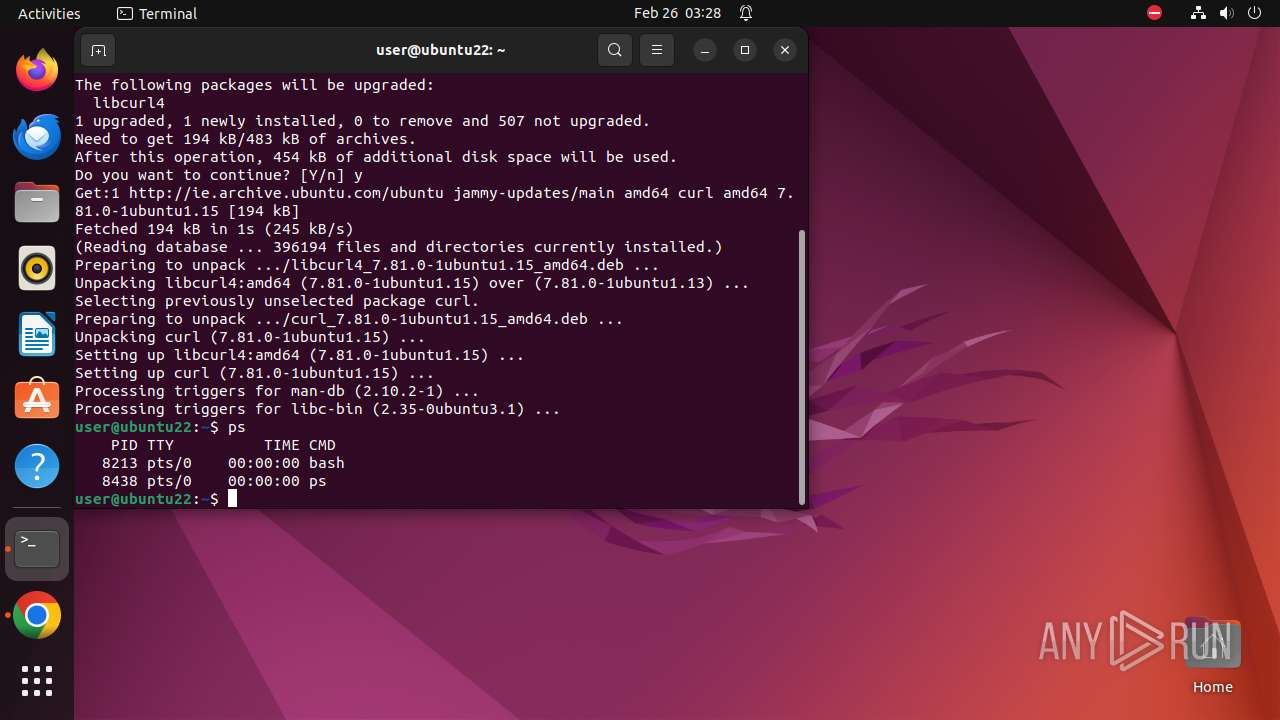Open LibreOffice Writer from the dock

(37, 334)
